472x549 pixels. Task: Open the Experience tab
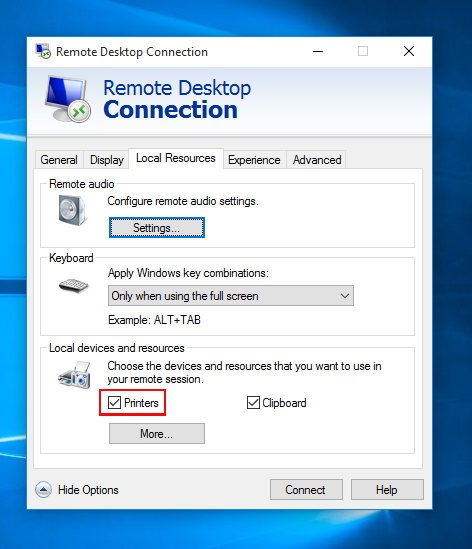click(254, 160)
